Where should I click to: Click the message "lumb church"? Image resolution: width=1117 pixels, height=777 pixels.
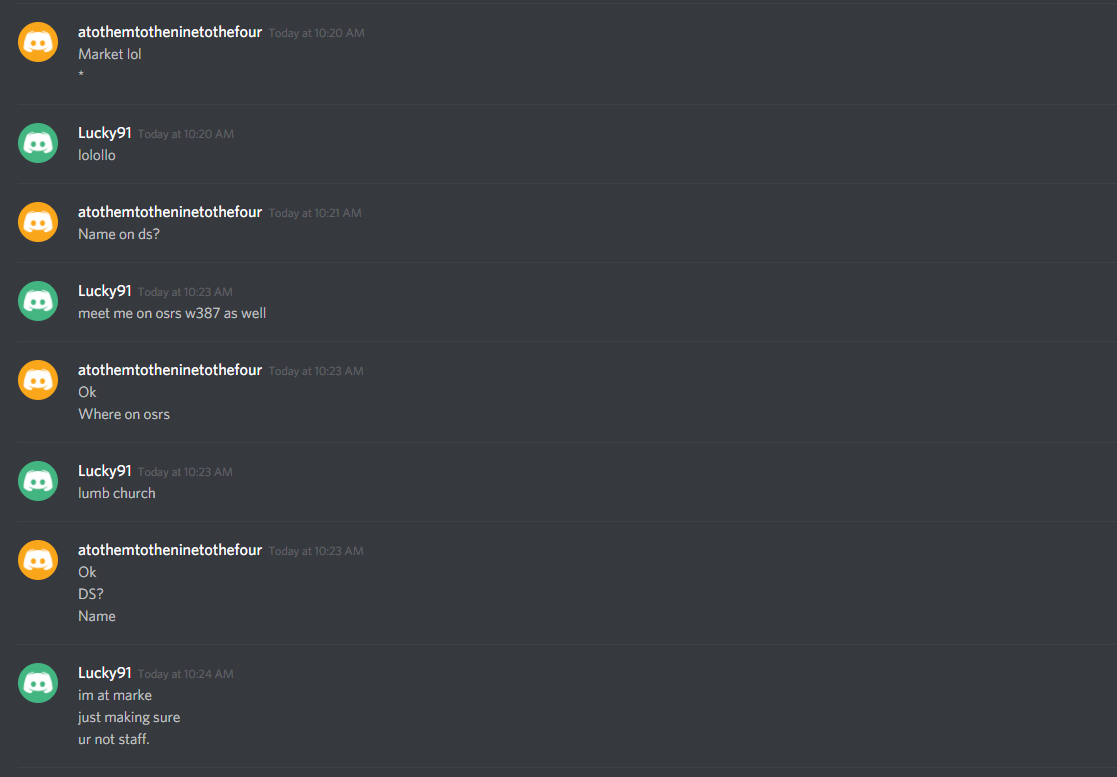click(x=117, y=494)
